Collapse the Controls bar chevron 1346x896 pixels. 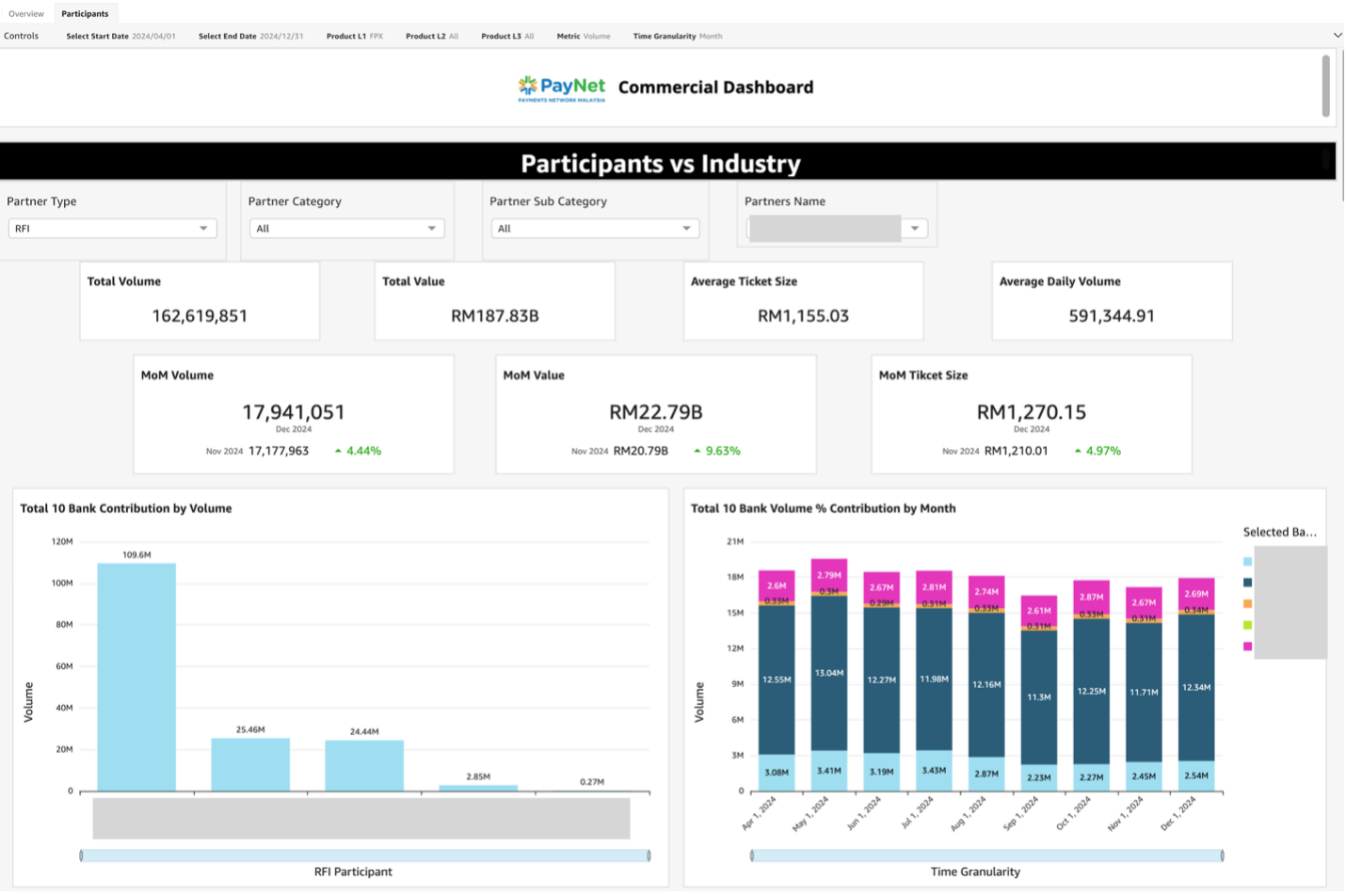coord(1338,36)
